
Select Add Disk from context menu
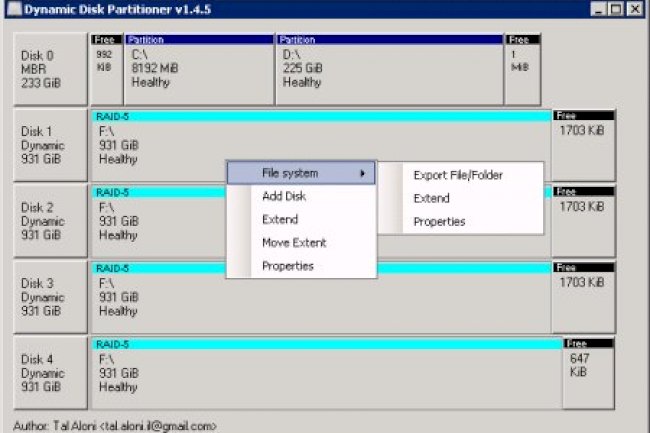[284, 197]
